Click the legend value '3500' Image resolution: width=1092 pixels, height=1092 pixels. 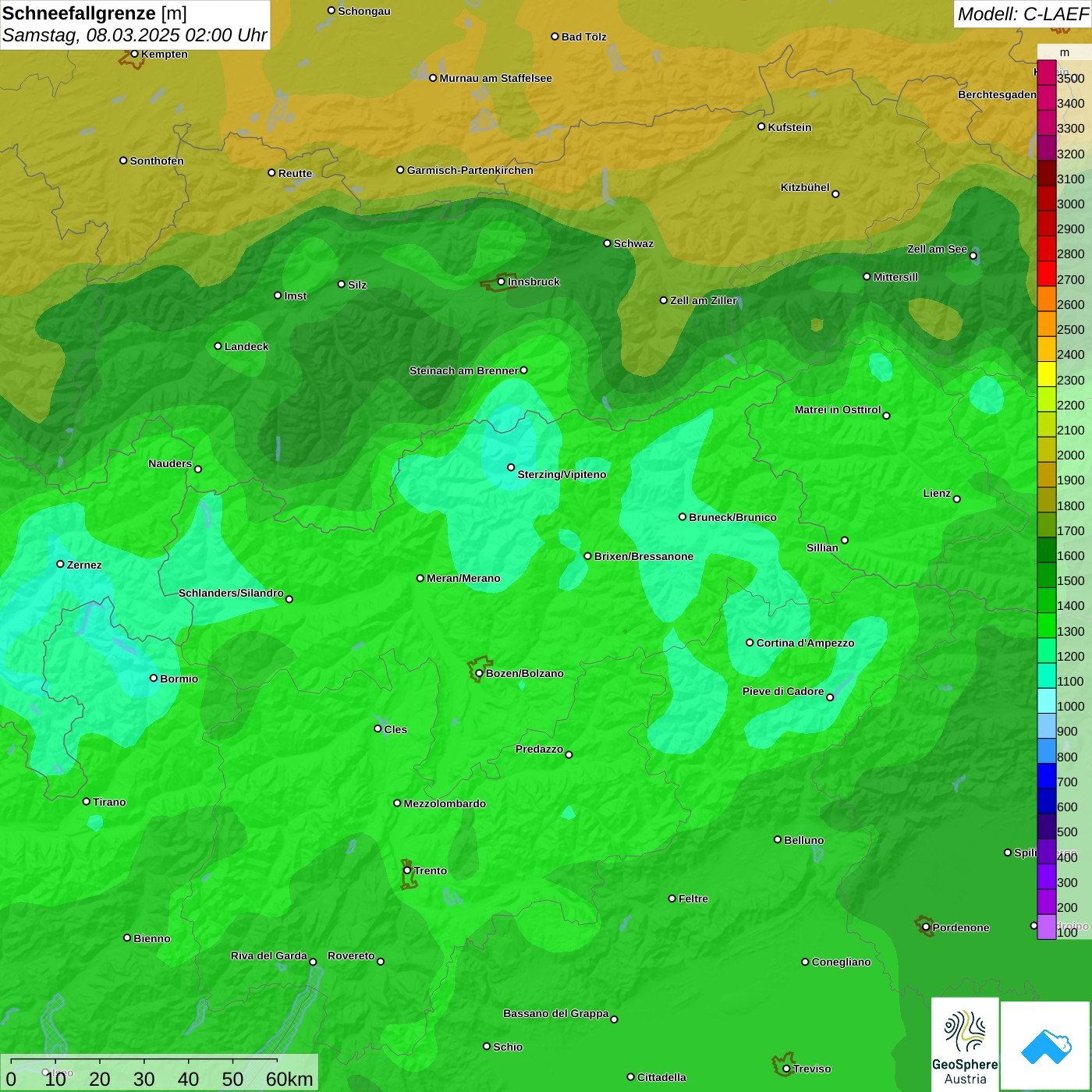1070,79
